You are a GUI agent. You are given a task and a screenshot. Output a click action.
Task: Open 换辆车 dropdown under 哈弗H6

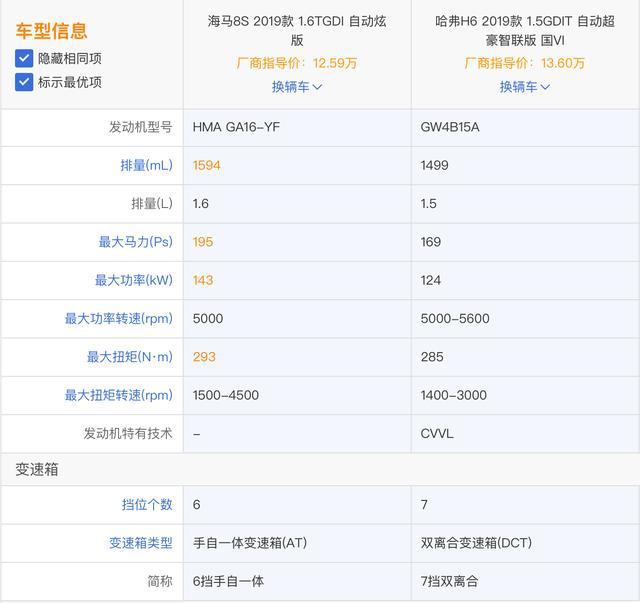pyautogui.click(x=525, y=87)
